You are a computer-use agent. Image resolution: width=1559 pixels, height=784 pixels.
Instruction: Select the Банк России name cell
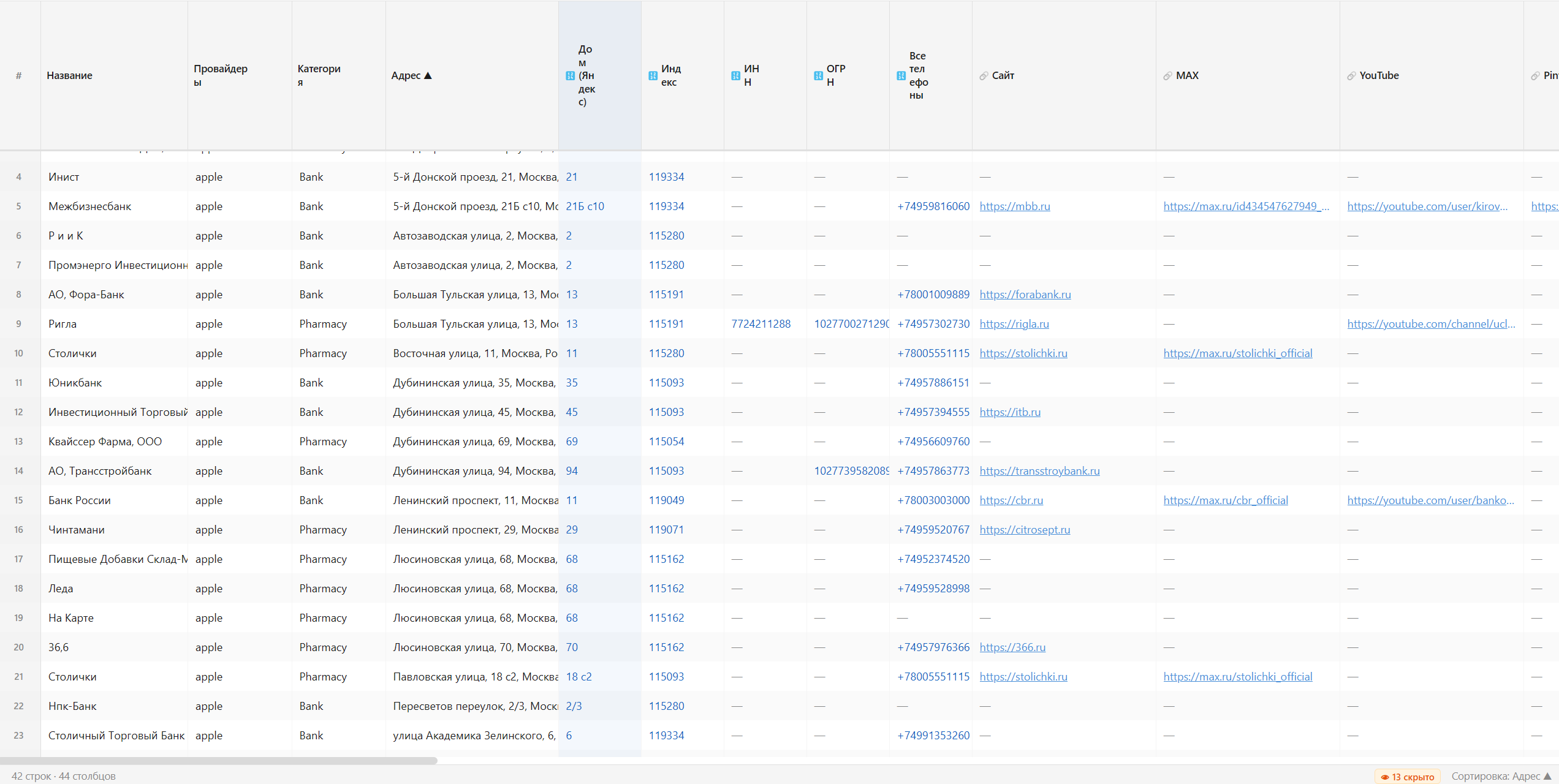114,500
